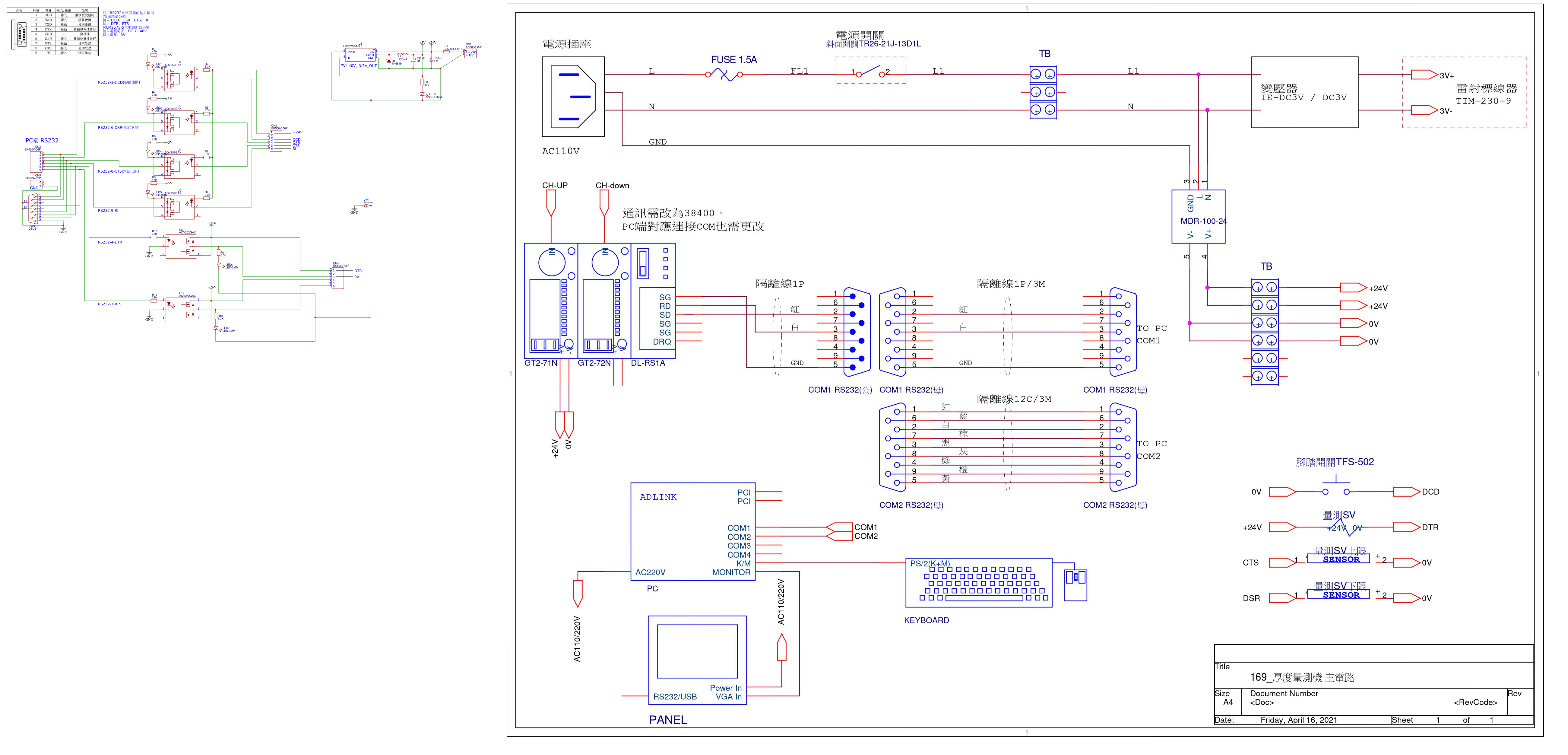Select the RS232-6-DSR net label
Screen dimensions: 1568x755
(x=119, y=128)
